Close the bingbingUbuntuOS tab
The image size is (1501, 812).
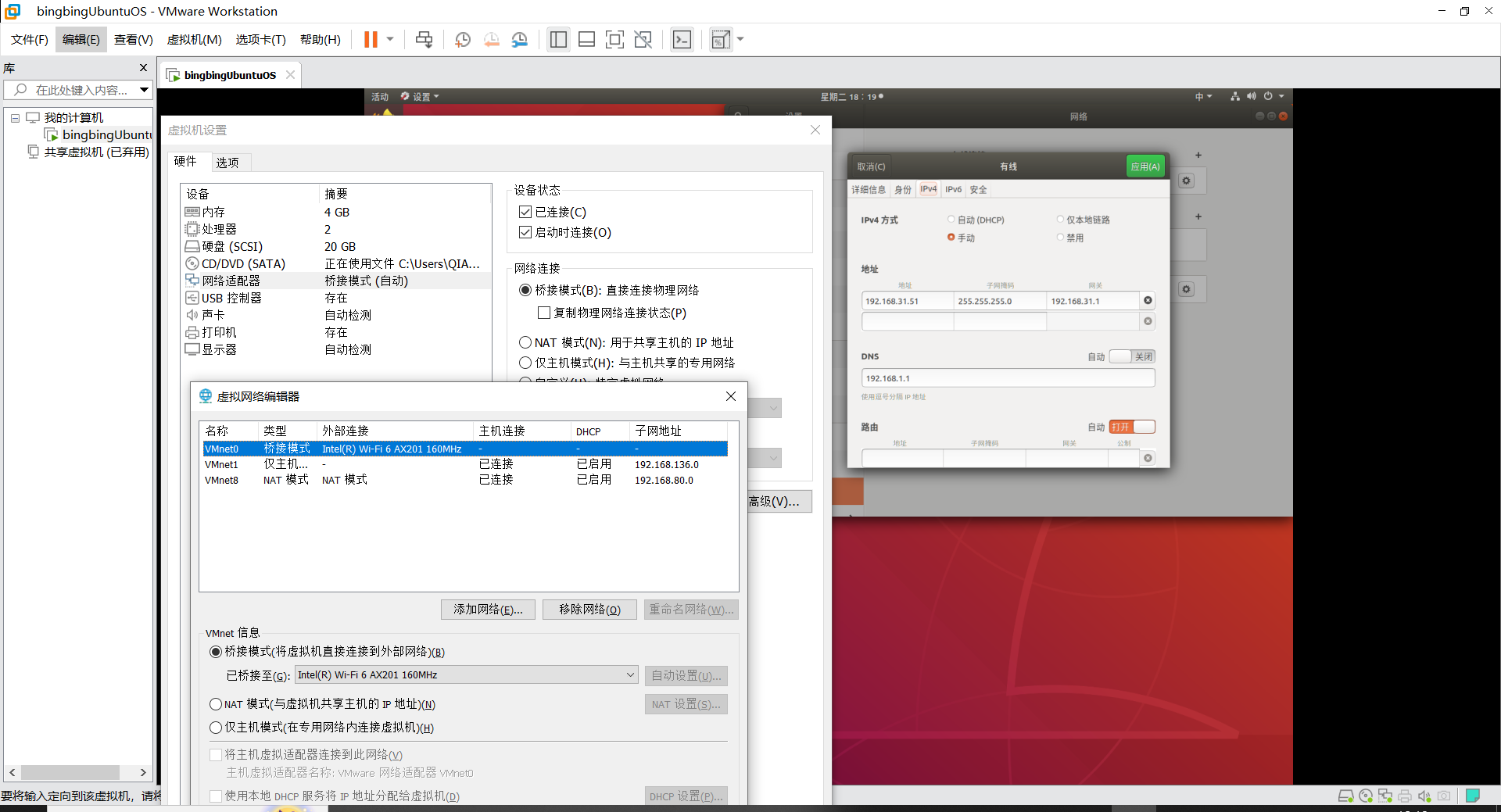tap(290, 75)
